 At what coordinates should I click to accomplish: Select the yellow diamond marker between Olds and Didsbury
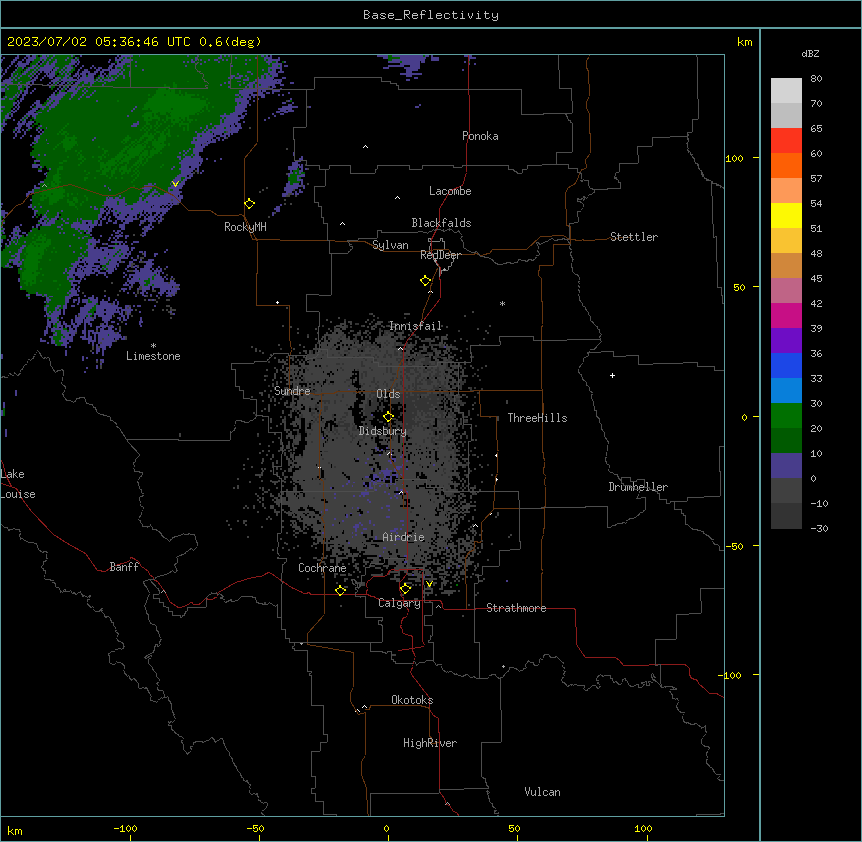[x=389, y=416]
